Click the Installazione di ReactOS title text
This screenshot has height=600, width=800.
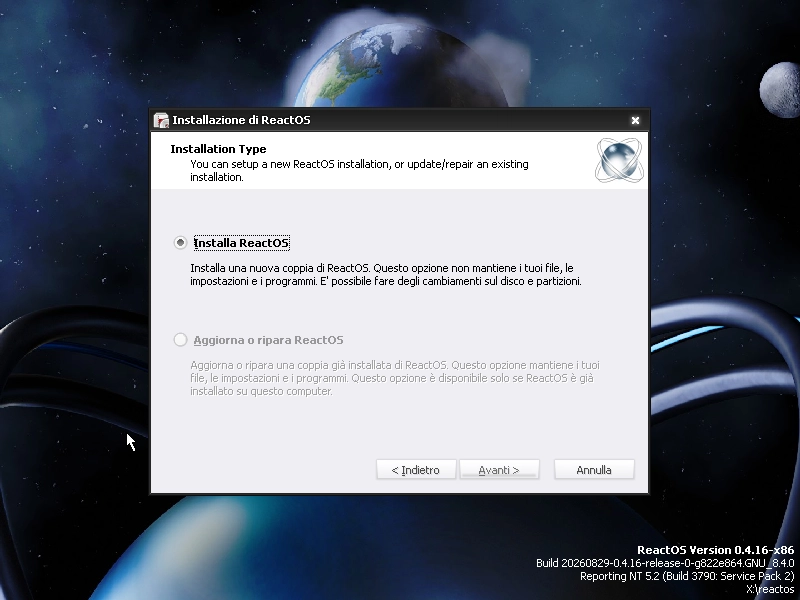point(241,120)
